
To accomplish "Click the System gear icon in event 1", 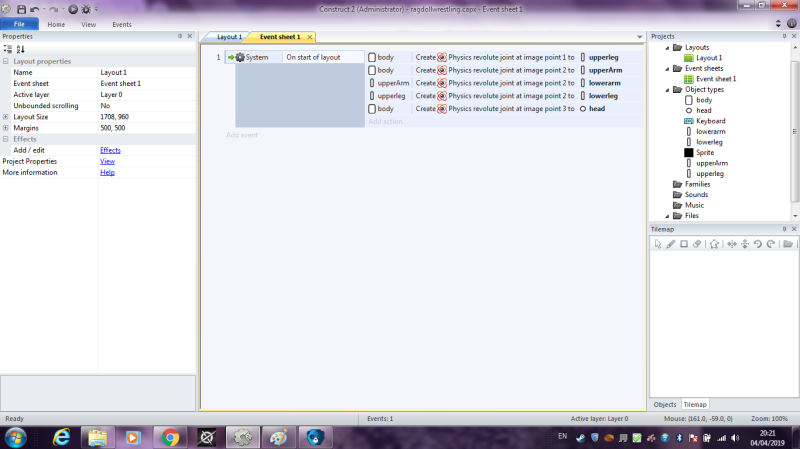I will pyautogui.click(x=240, y=57).
